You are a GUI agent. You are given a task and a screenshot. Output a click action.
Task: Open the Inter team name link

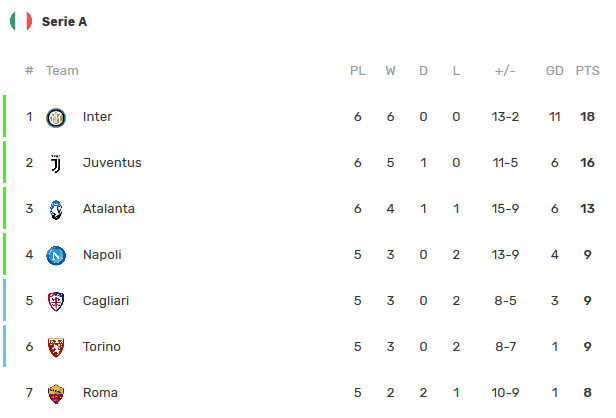97,117
